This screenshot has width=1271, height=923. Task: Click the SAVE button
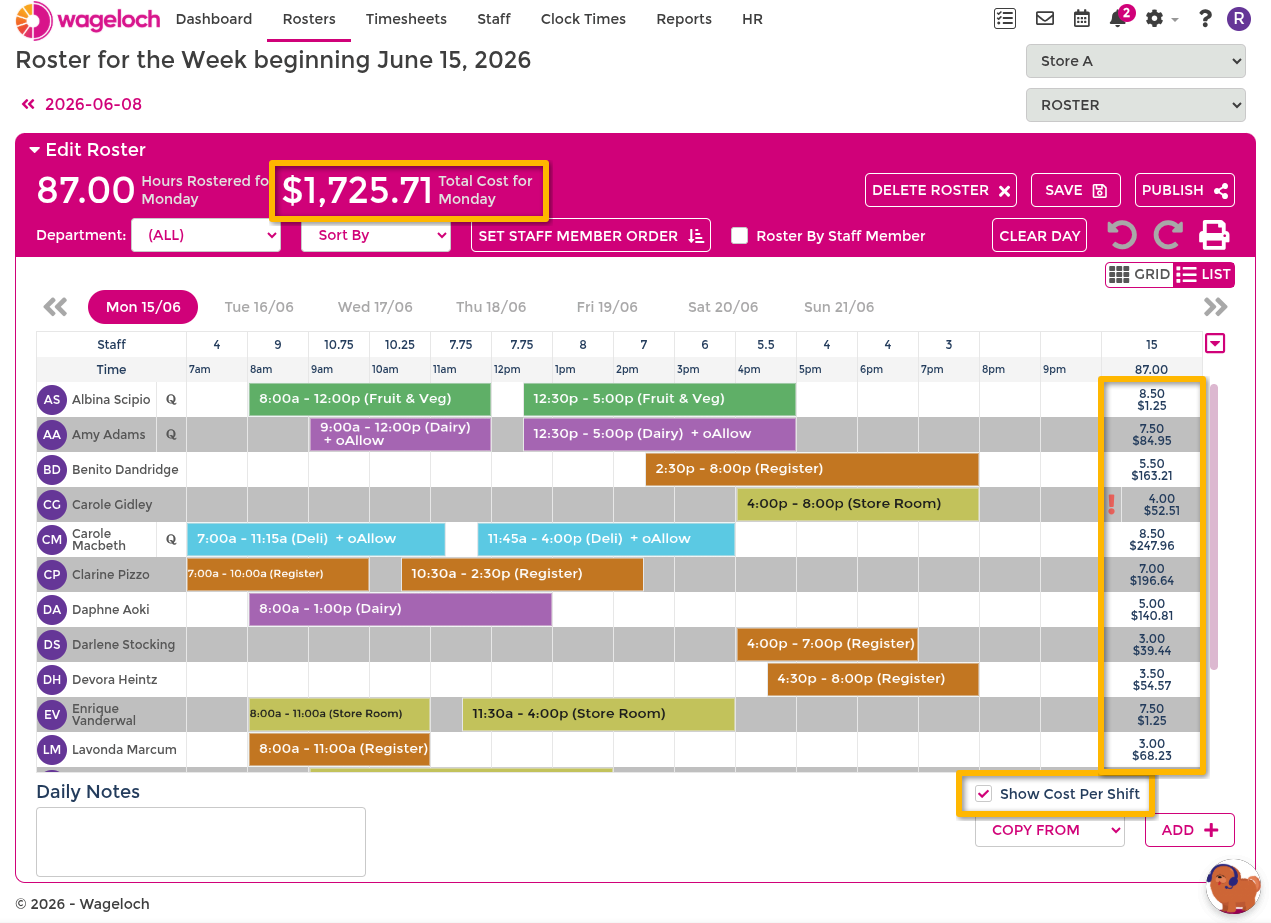(1075, 190)
